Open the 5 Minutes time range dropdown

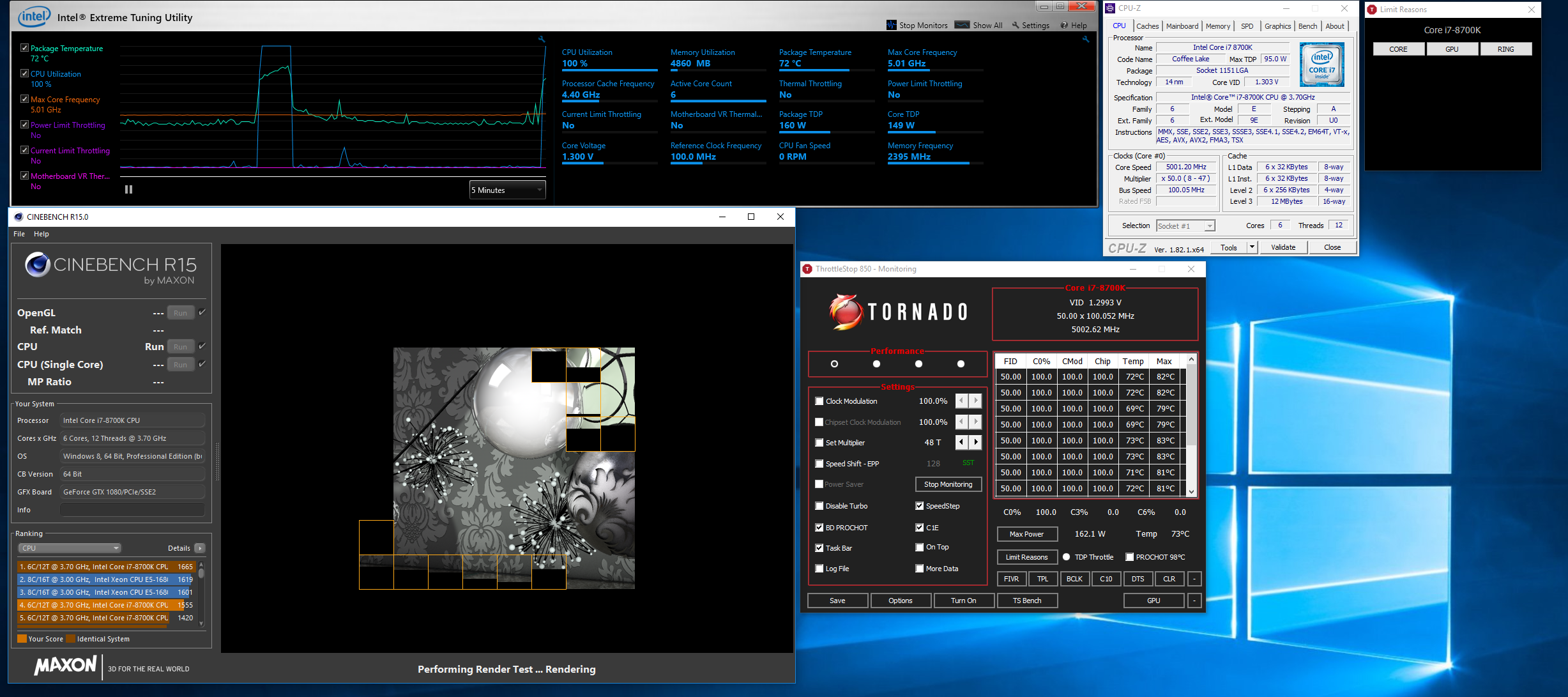507,190
